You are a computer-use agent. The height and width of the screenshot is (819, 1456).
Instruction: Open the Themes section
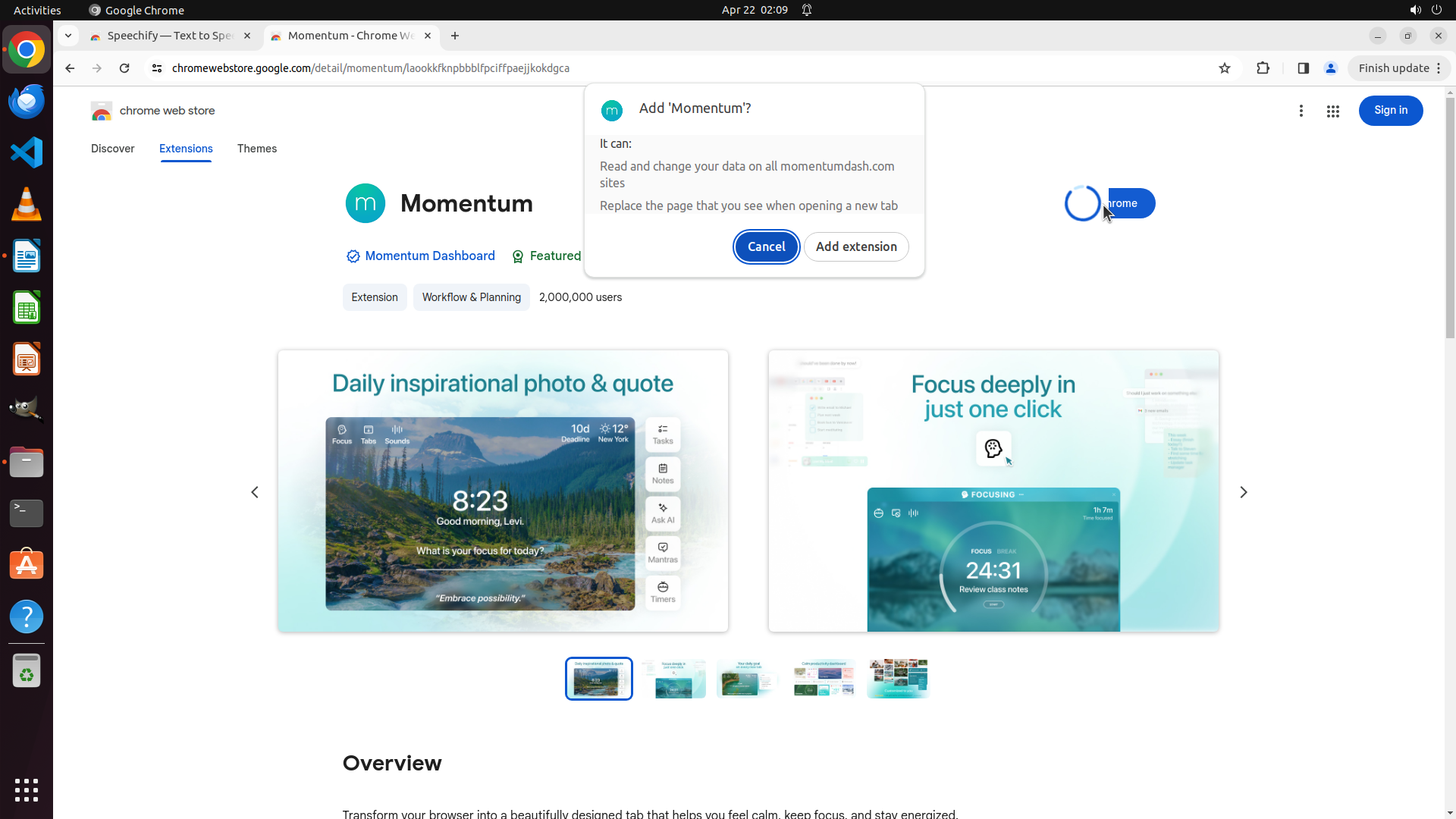256,149
